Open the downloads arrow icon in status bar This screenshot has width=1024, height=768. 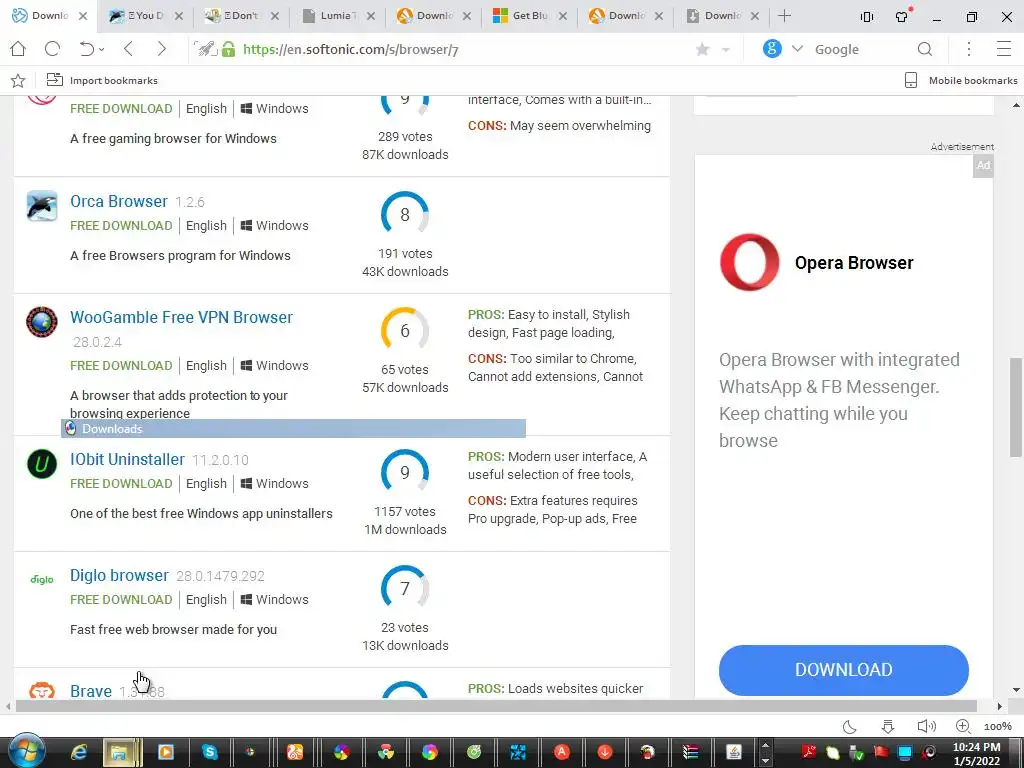click(x=888, y=726)
